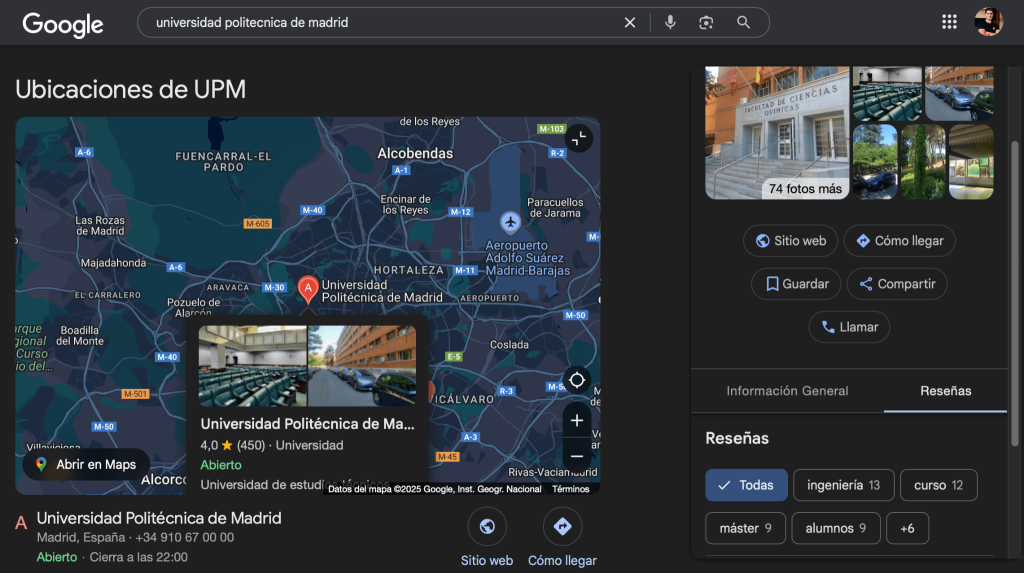Visit Sitio web button in side panel
Image resolution: width=1024 pixels, height=573 pixels.
coord(791,241)
